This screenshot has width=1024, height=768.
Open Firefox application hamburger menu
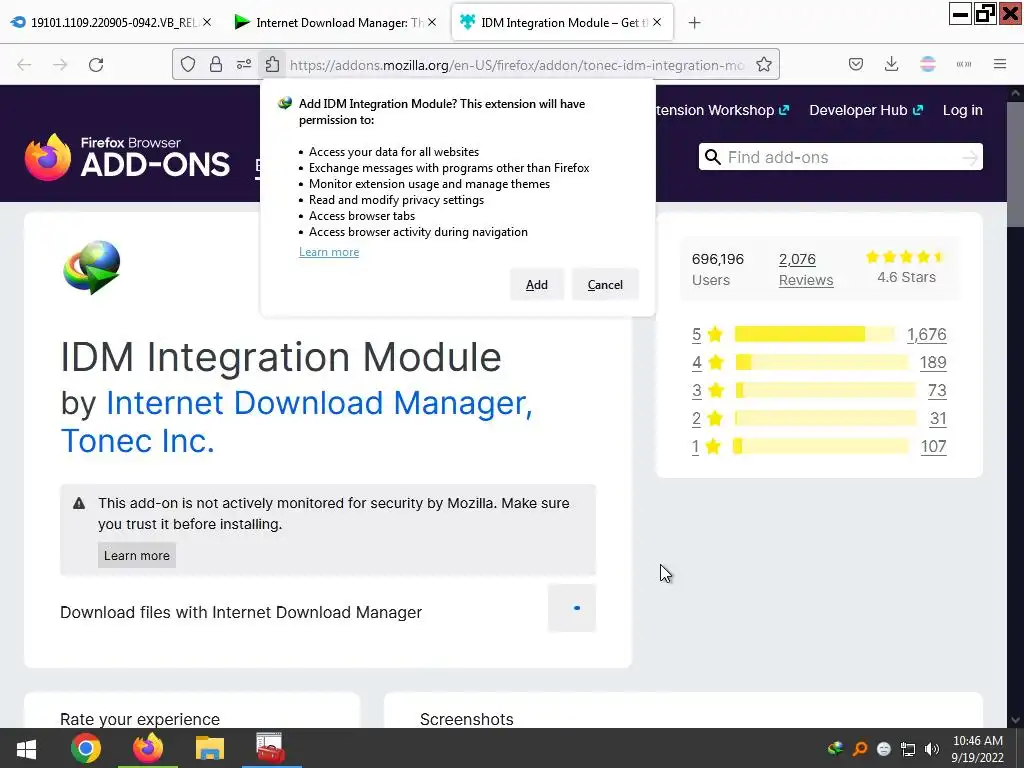click(x=1000, y=64)
